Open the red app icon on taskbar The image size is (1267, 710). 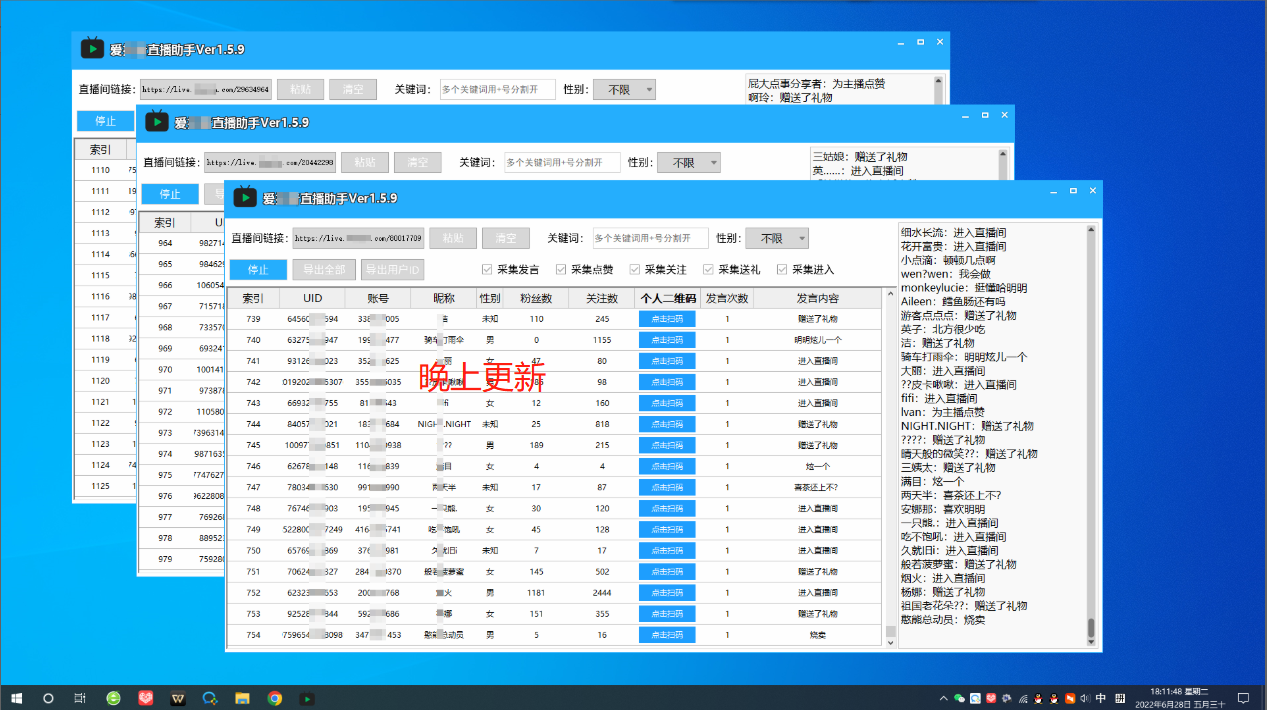(x=146, y=697)
